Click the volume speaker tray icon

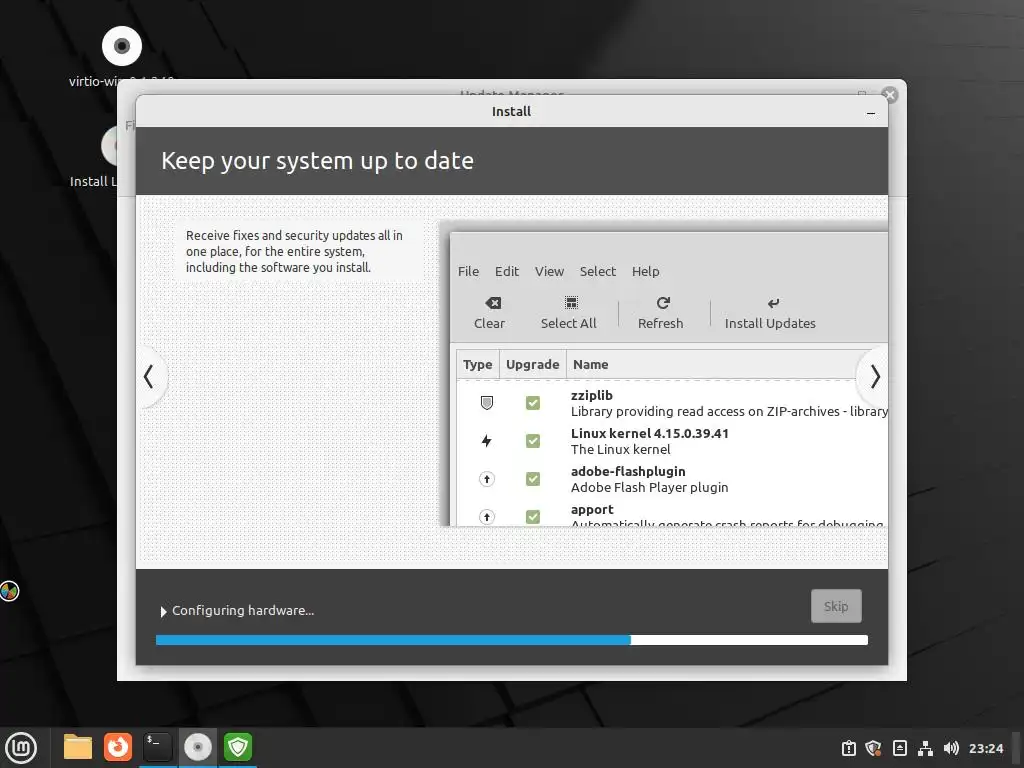(x=951, y=748)
